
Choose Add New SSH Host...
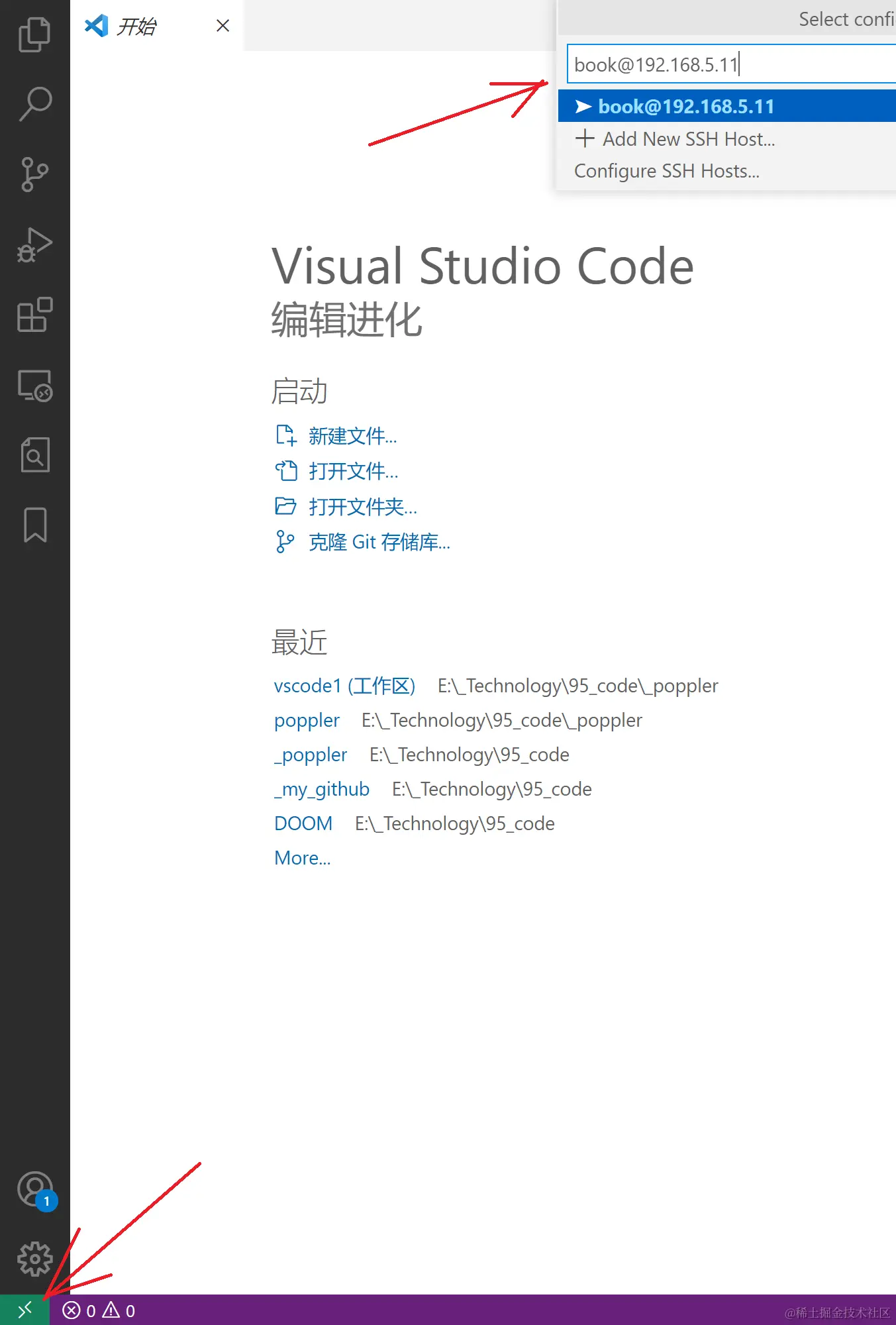(727, 138)
